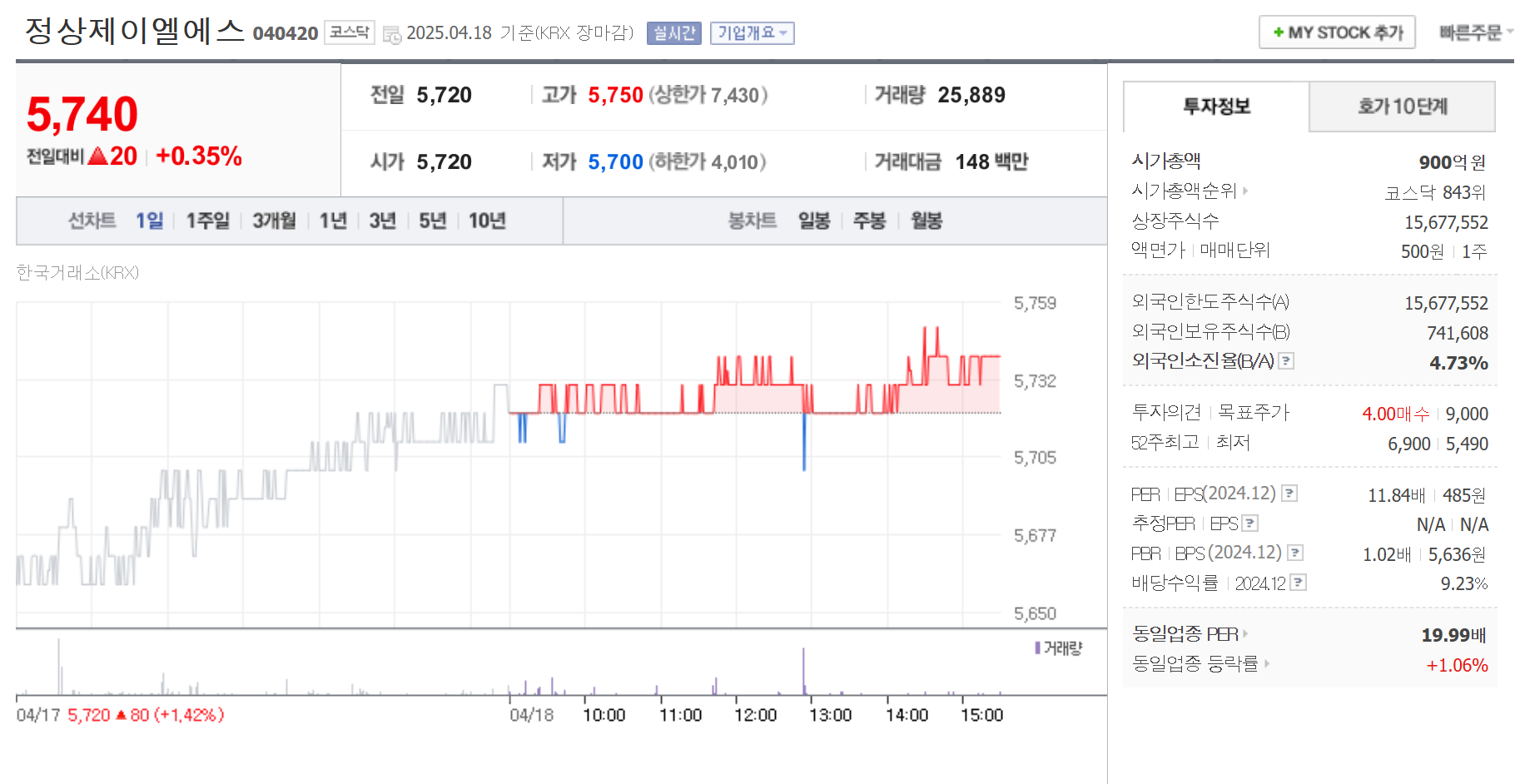Click the 코스닥 843위 ranking text

[x=1436, y=192]
